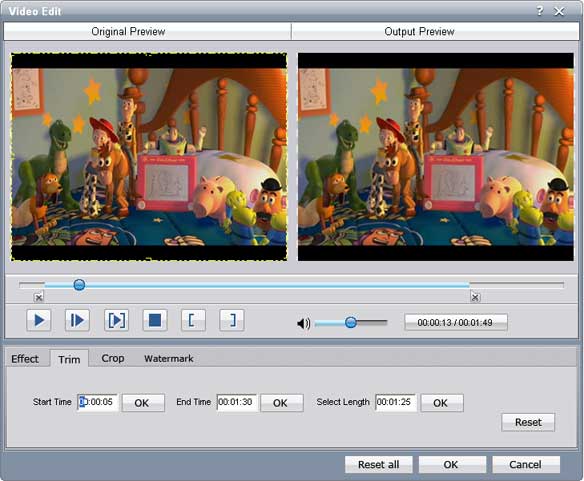584x481 pixels.
Task: Set trim start with left bracket icon
Action: (193, 320)
